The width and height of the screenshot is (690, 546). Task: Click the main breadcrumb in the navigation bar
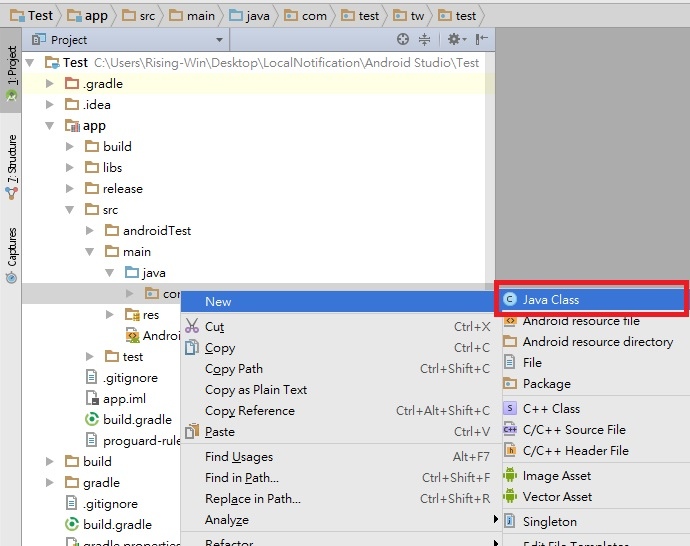192,16
